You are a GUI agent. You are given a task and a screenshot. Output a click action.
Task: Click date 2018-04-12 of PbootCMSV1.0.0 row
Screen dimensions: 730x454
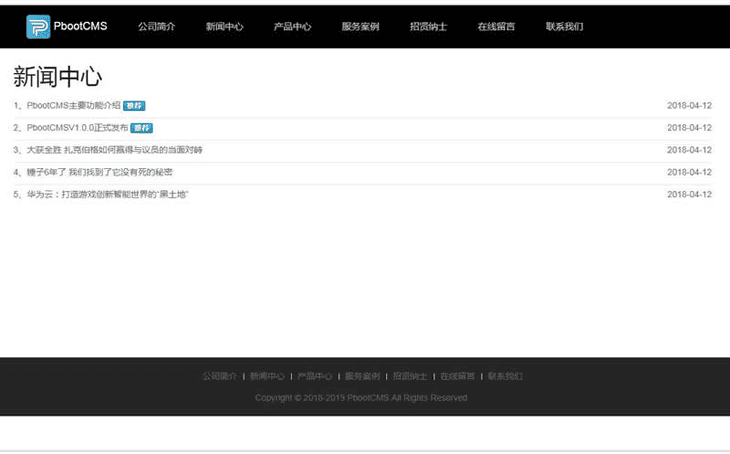(689, 128)
